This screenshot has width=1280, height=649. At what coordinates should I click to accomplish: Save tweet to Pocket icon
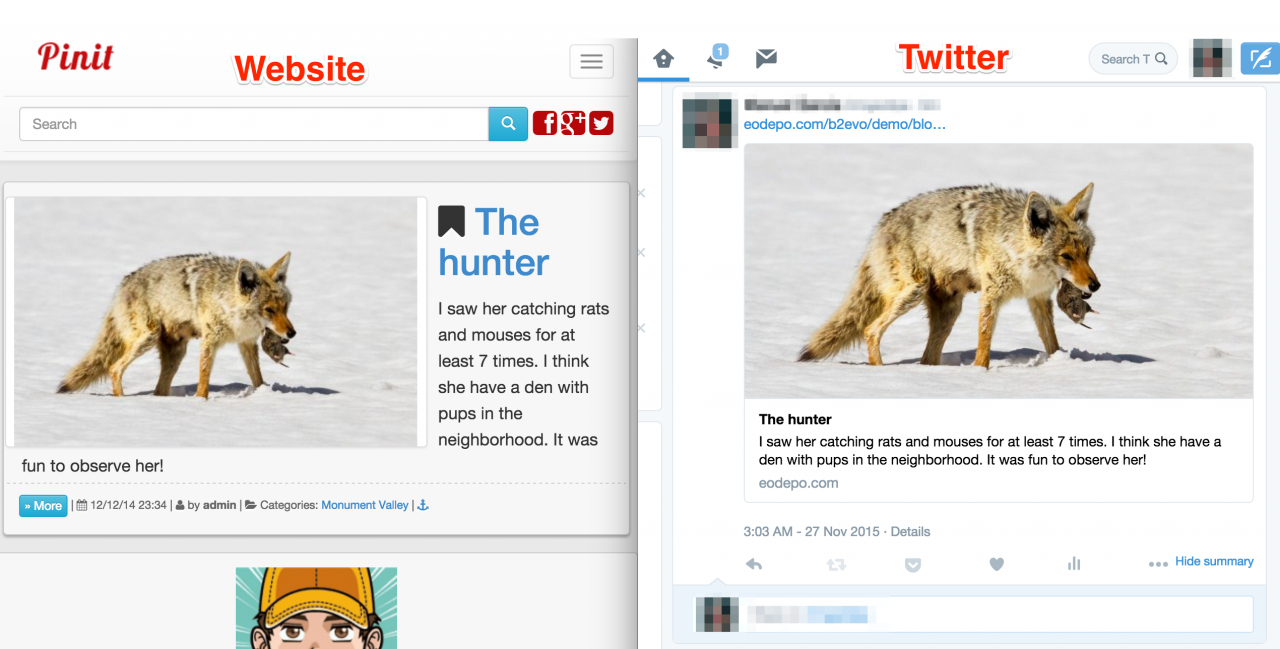[913, 564]
